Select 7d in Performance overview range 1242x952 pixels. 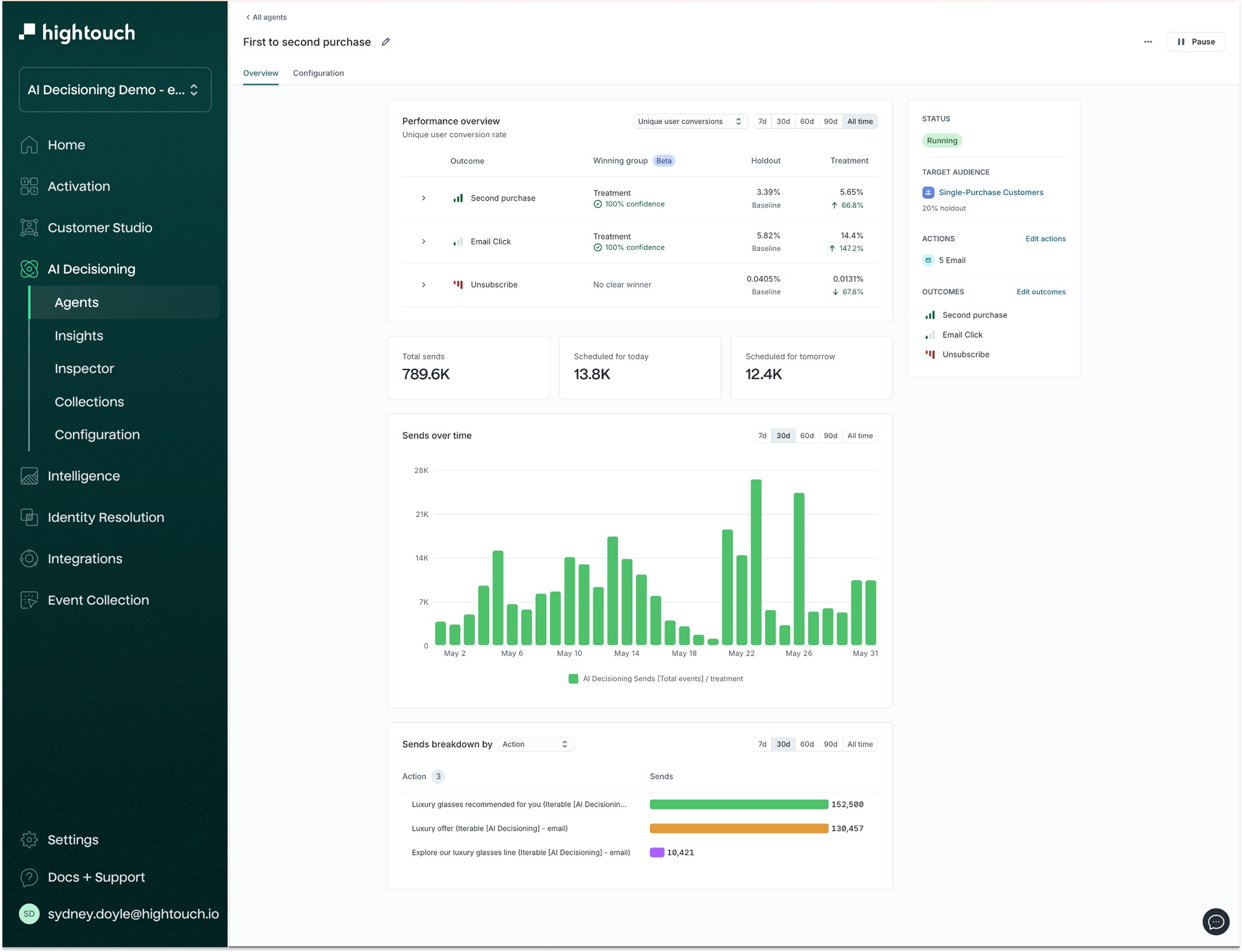(762, 121)
